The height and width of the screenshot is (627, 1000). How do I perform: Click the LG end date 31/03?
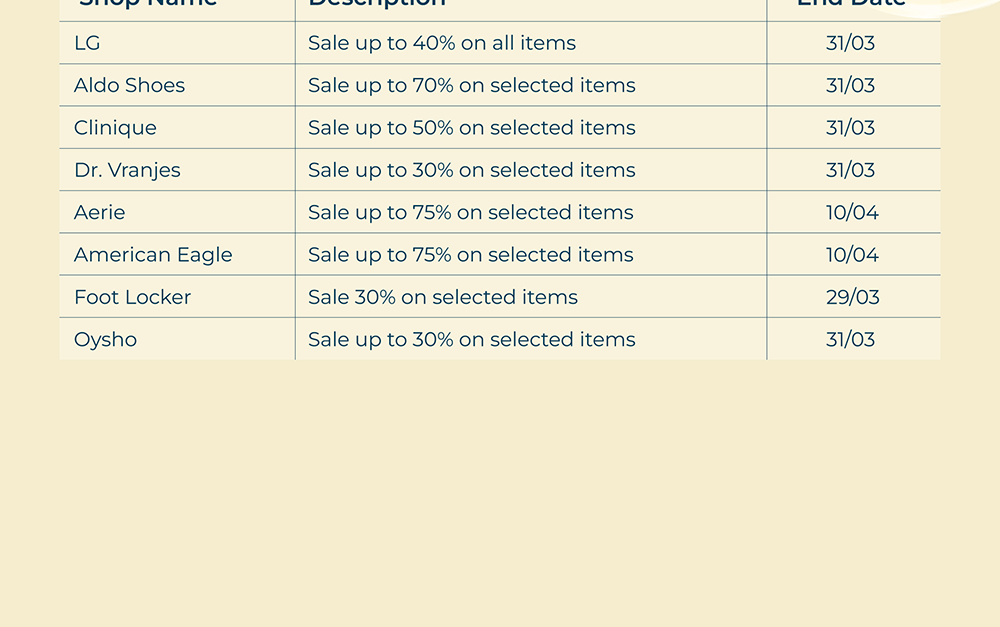[850, 43]
